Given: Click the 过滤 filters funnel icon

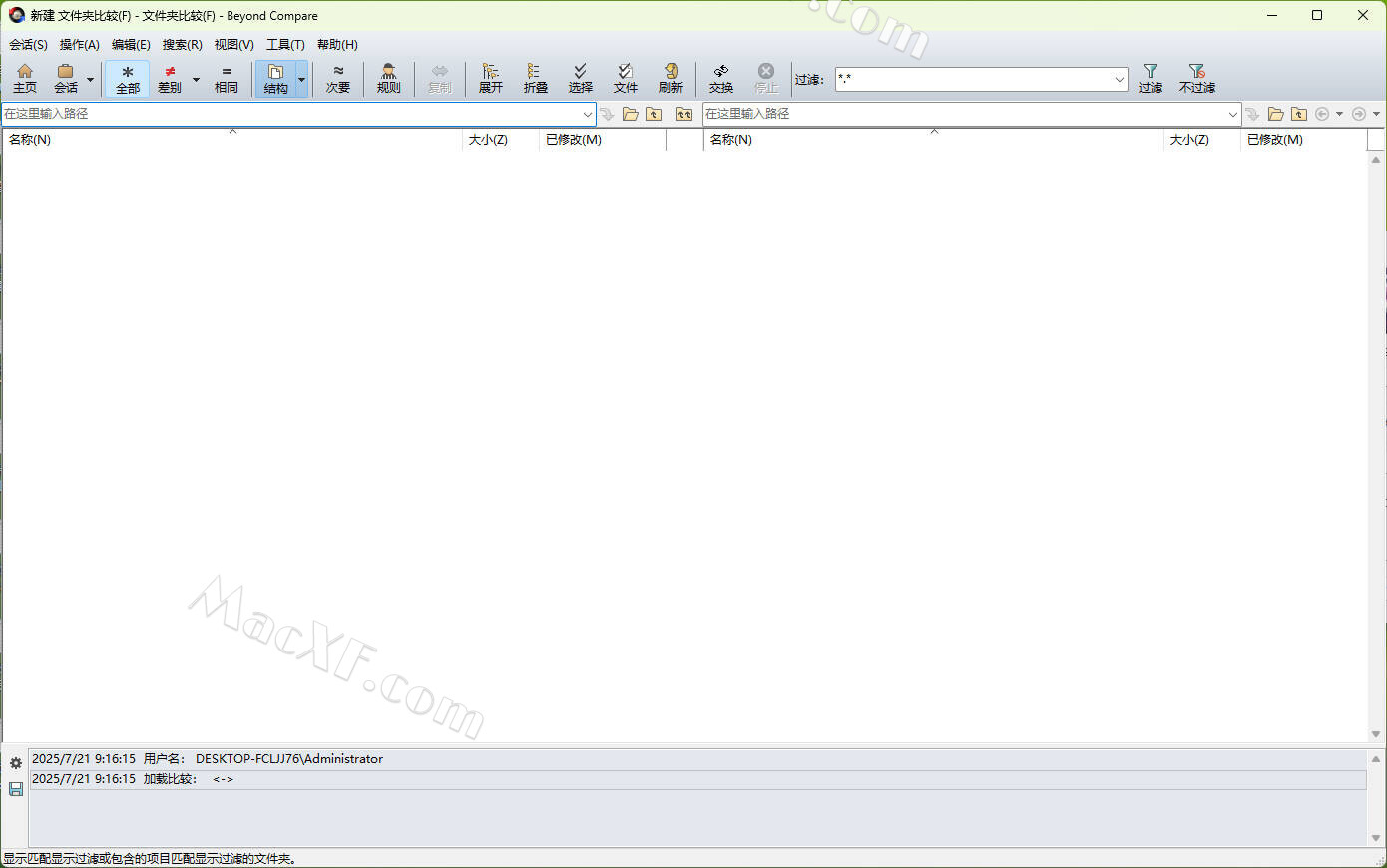Looking at the screenshot, I should [1151, 78].
